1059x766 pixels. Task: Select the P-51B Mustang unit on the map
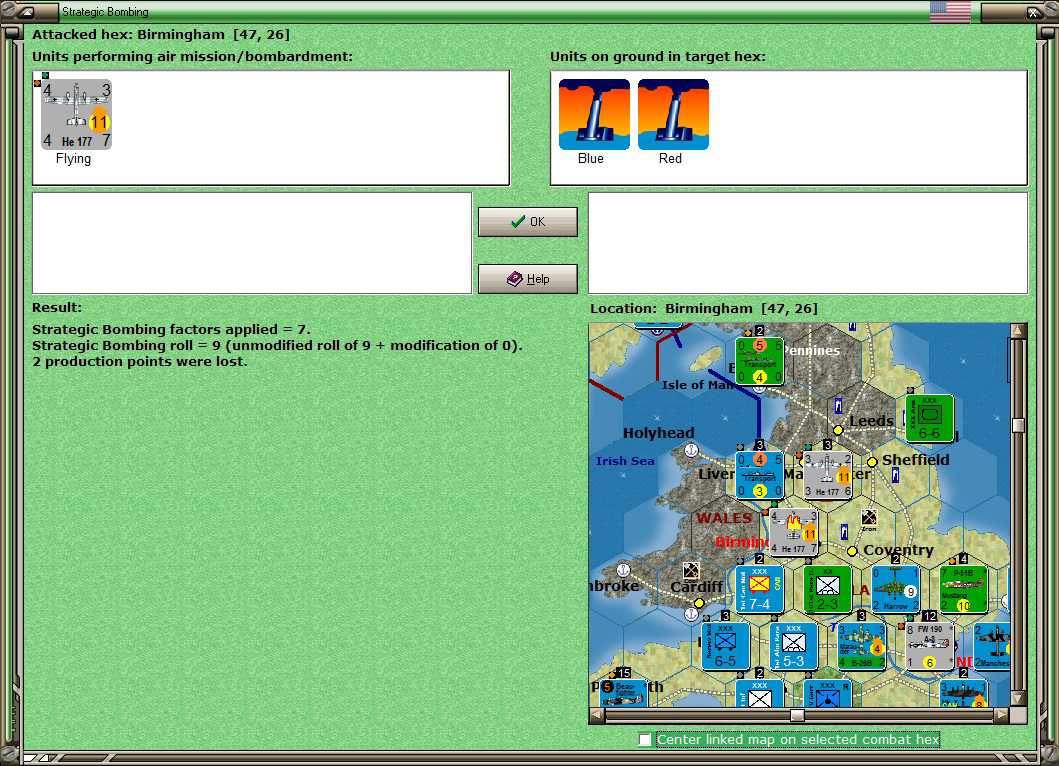(962, 589)
